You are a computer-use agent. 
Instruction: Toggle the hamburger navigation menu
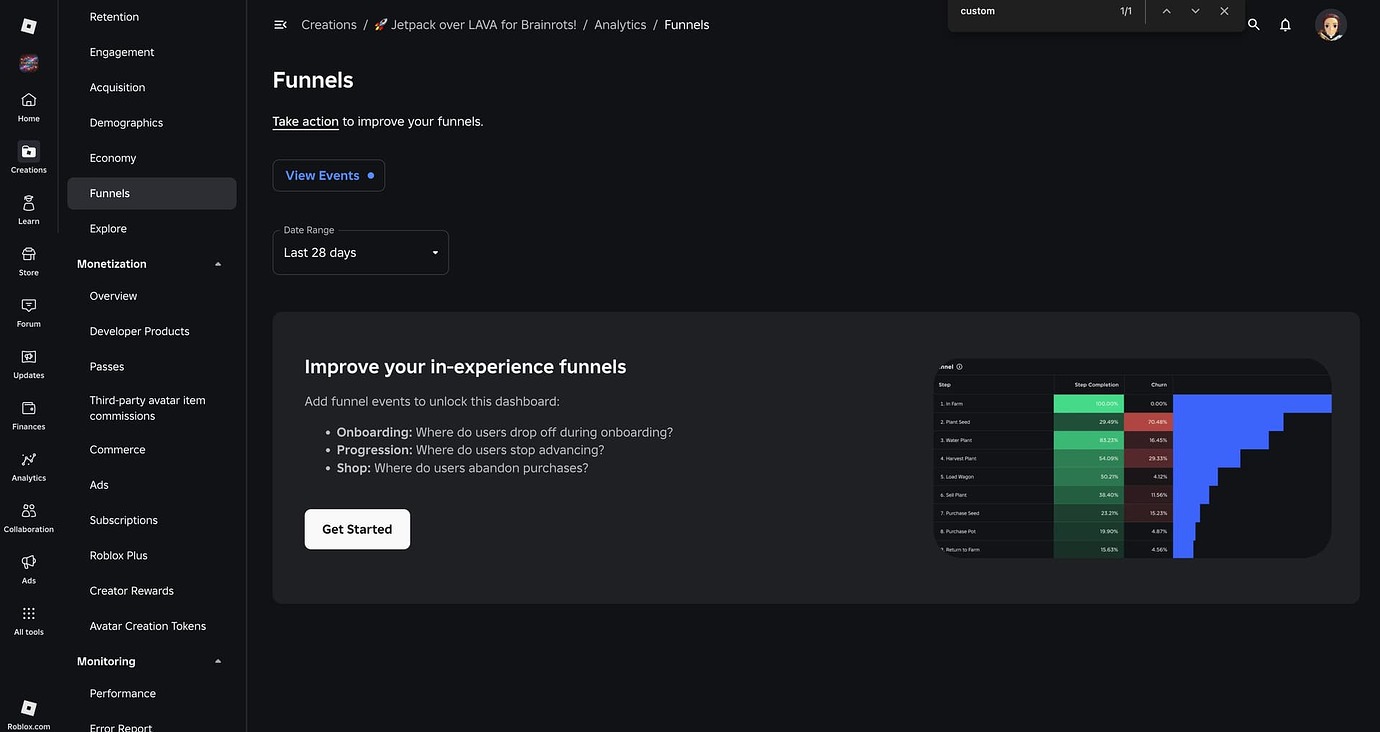pos(280,25)
